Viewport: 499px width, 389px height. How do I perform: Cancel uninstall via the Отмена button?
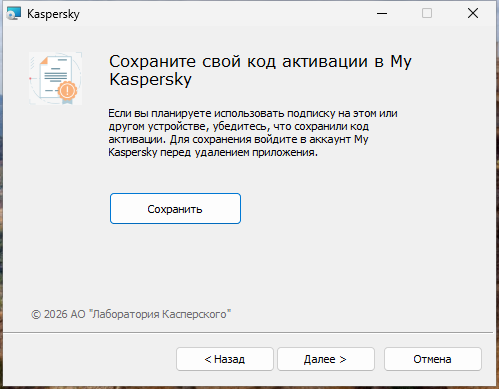tap(433, 359)
